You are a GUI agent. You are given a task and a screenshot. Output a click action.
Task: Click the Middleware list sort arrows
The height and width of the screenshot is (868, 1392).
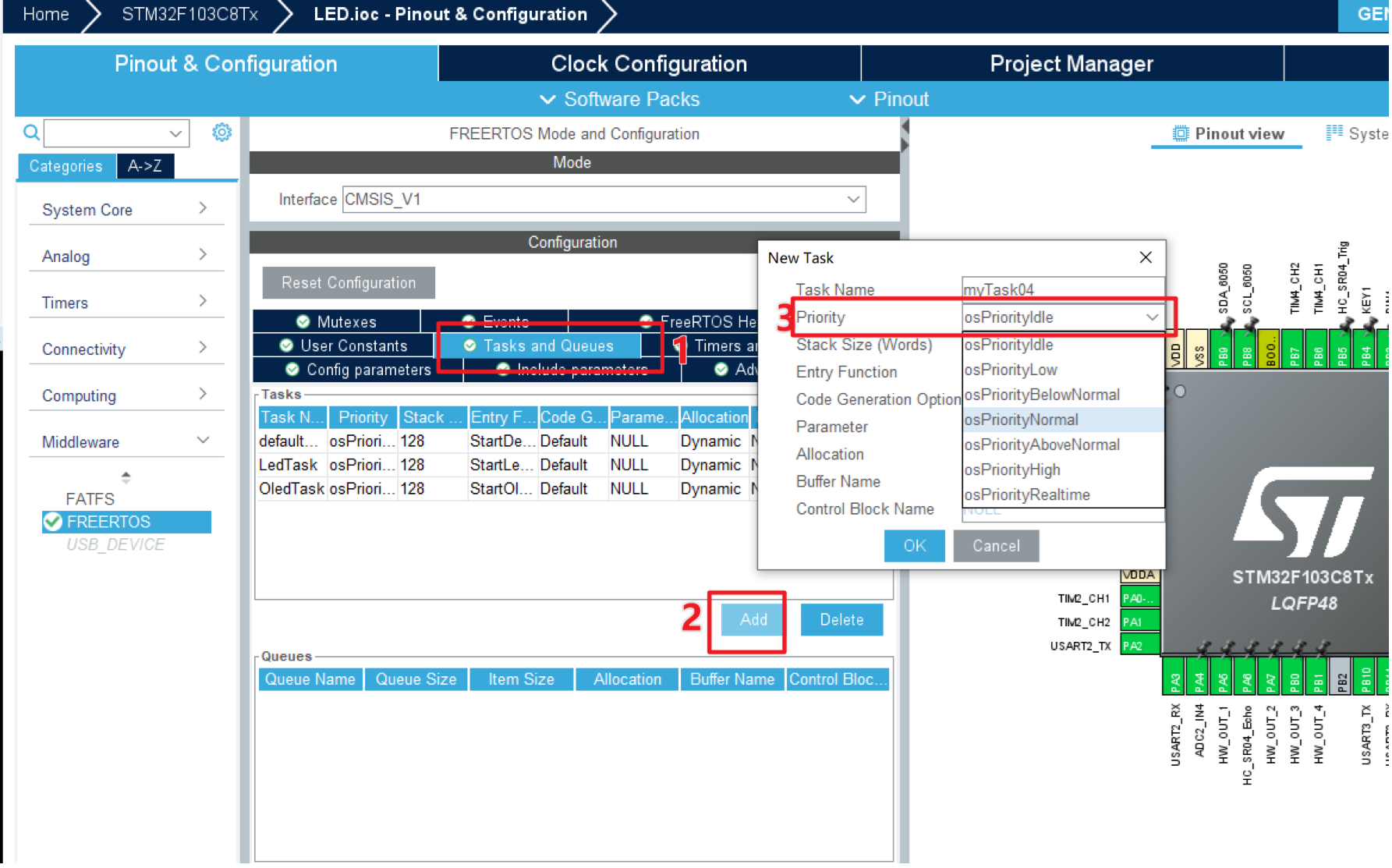click(126, 477)
